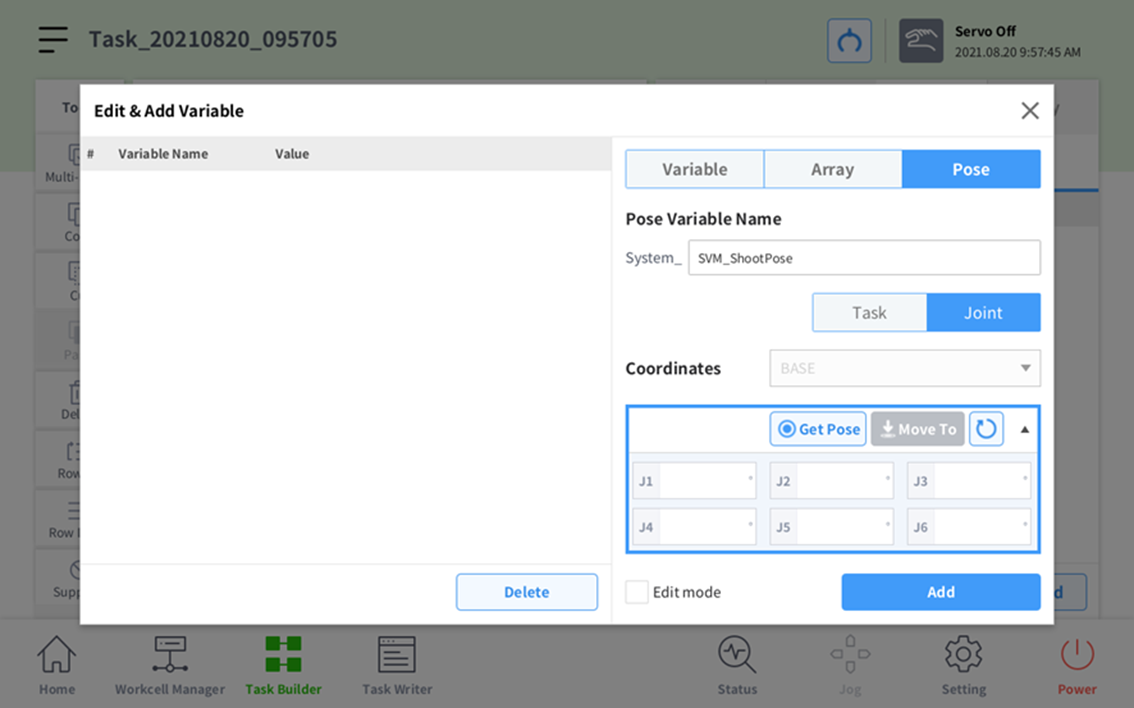Select the Joint pose type
Image resolution: width=1134 pixels, height=708 pixels.
pyautogui.click(x=983, y=312)
